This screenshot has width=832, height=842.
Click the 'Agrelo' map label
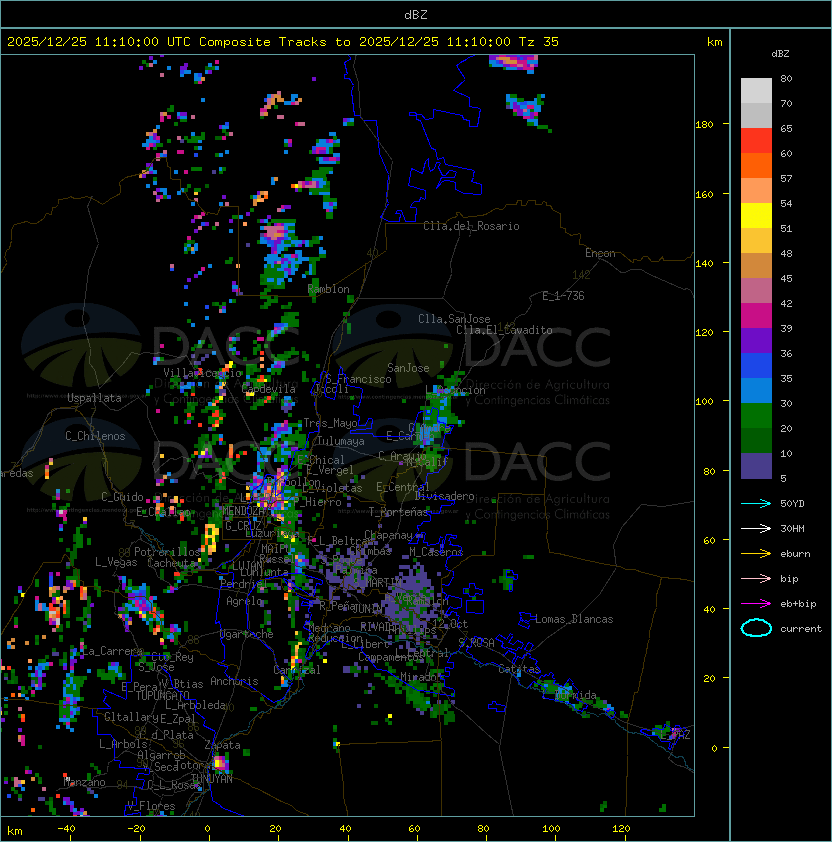[x=244, y=601]
